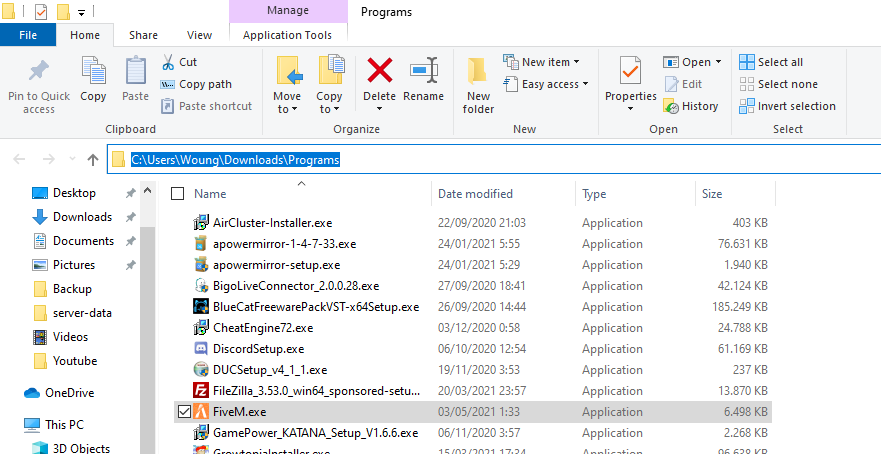Sort by Date modified column header
This screenshot has height=454, width=881.
pyautogui.click(x=475, y=194)
